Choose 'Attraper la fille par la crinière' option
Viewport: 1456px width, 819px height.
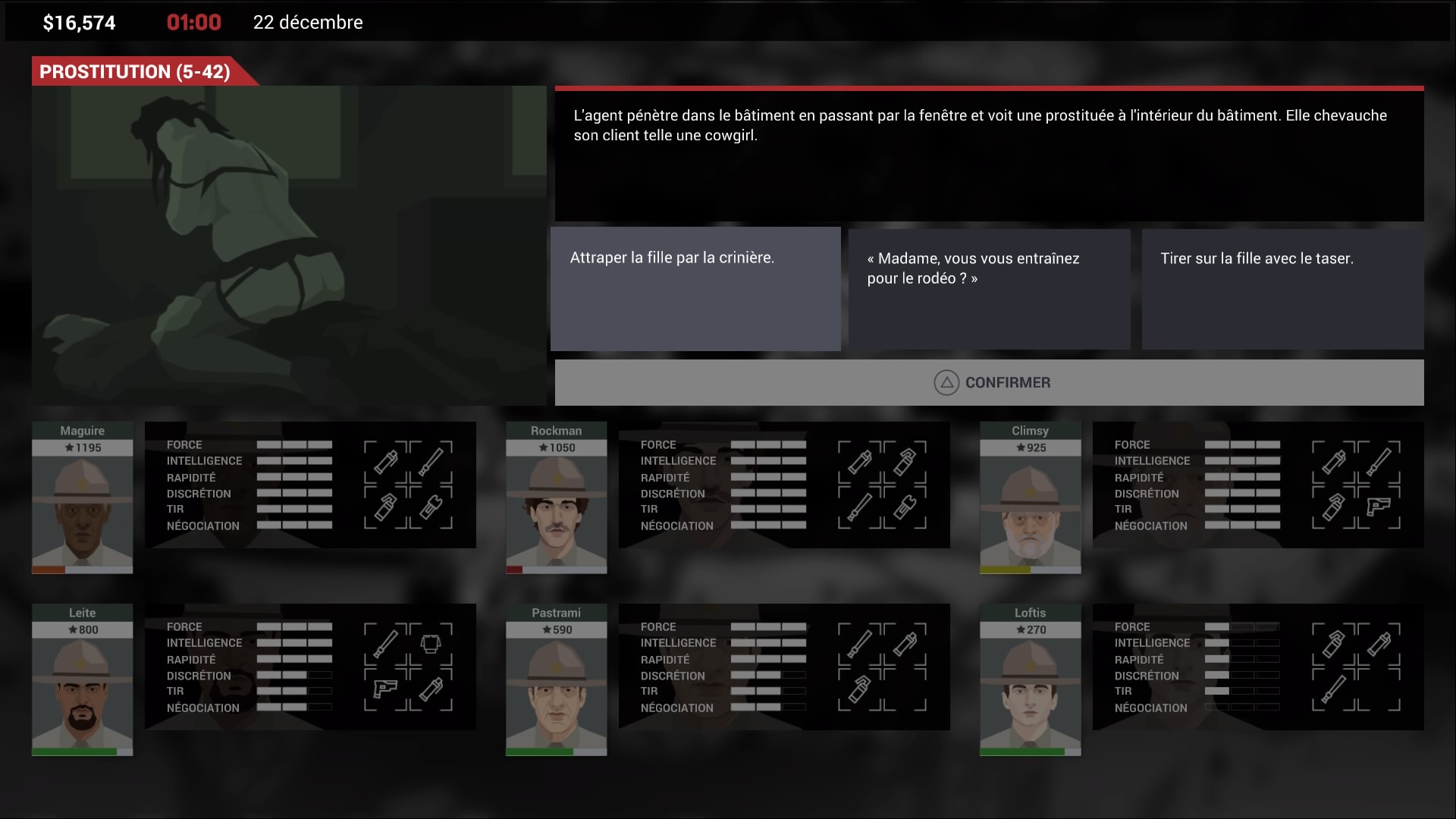695,289
